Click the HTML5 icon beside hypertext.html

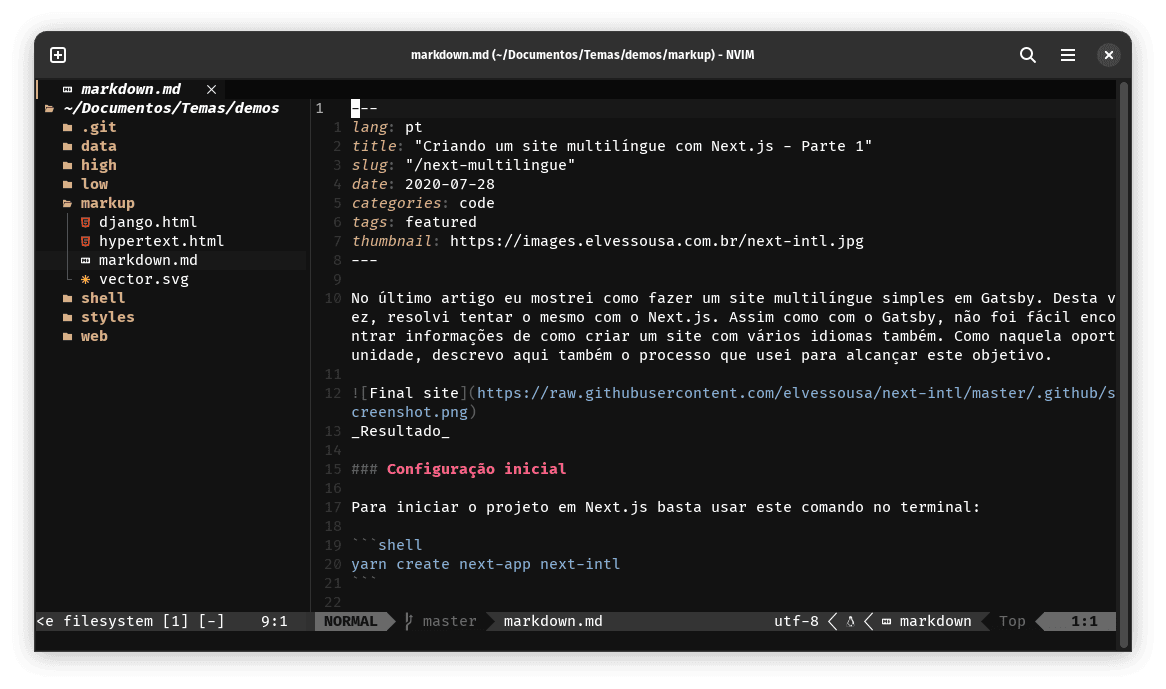coord(86,241)
